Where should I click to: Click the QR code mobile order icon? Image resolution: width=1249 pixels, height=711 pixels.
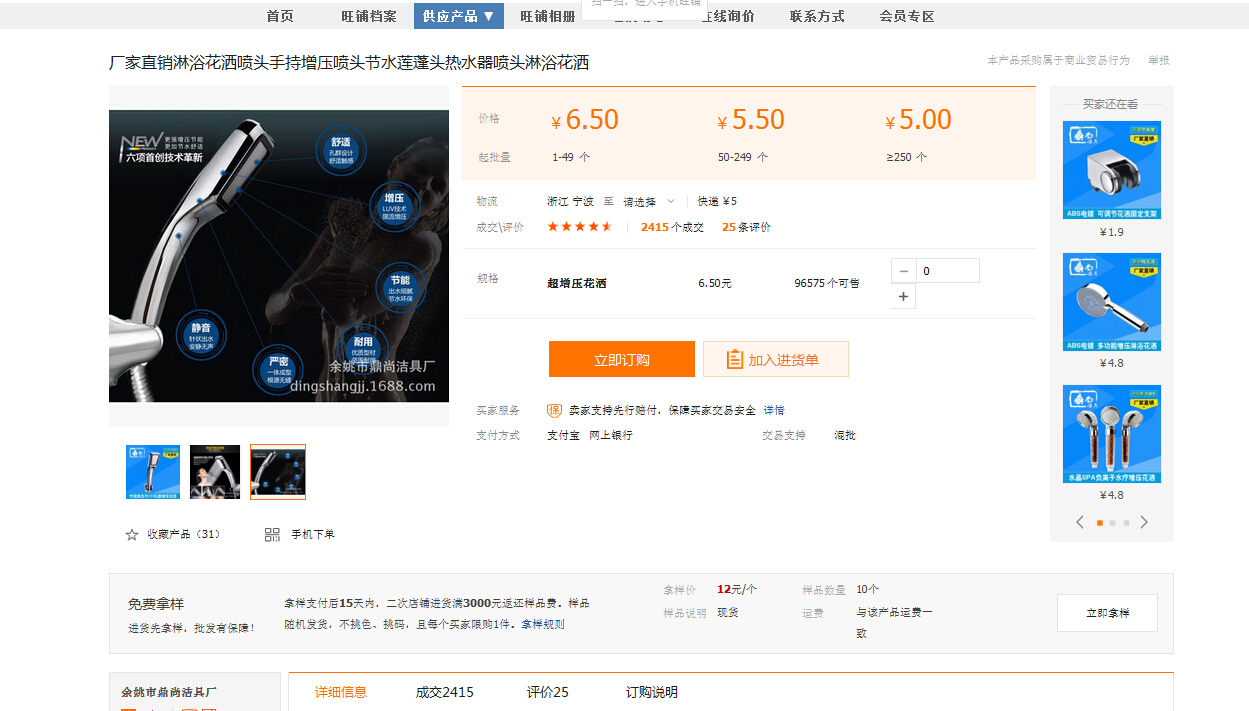click(x=272, y=535)
